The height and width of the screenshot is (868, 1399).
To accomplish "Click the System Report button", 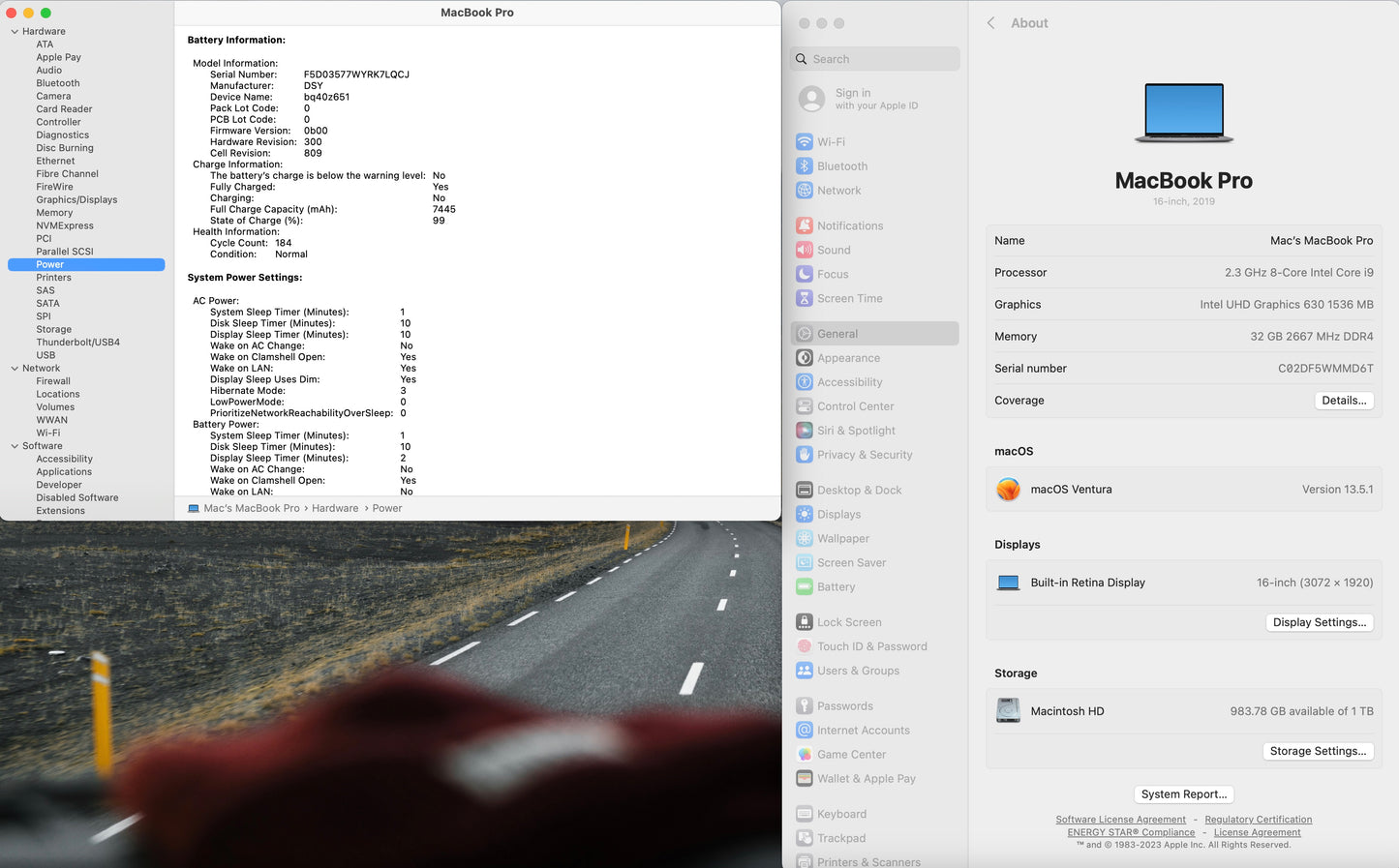I will 1183,794.
